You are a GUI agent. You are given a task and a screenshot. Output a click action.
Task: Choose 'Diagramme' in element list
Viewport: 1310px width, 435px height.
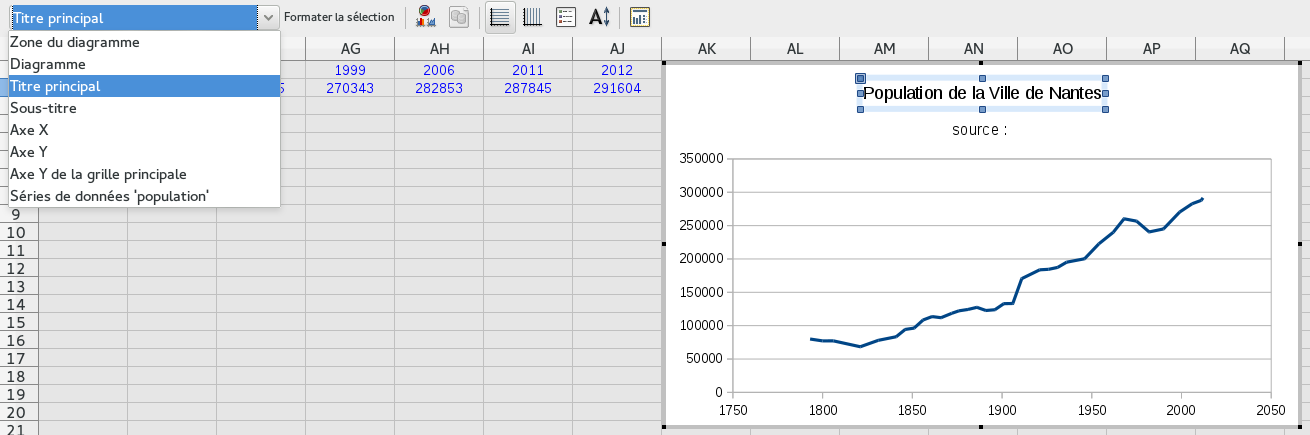click(x=48, y=64)
